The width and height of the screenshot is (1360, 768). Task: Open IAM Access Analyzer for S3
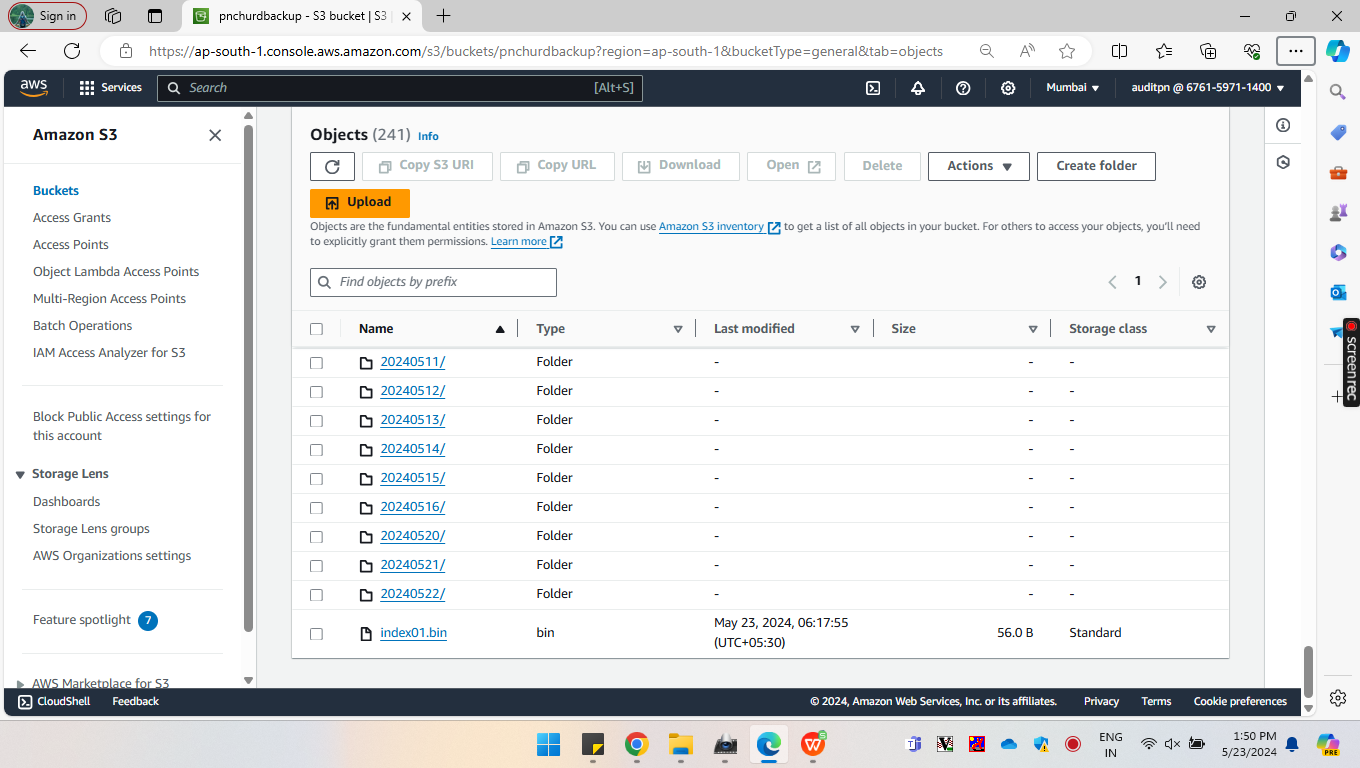click(x=109, y=353)
